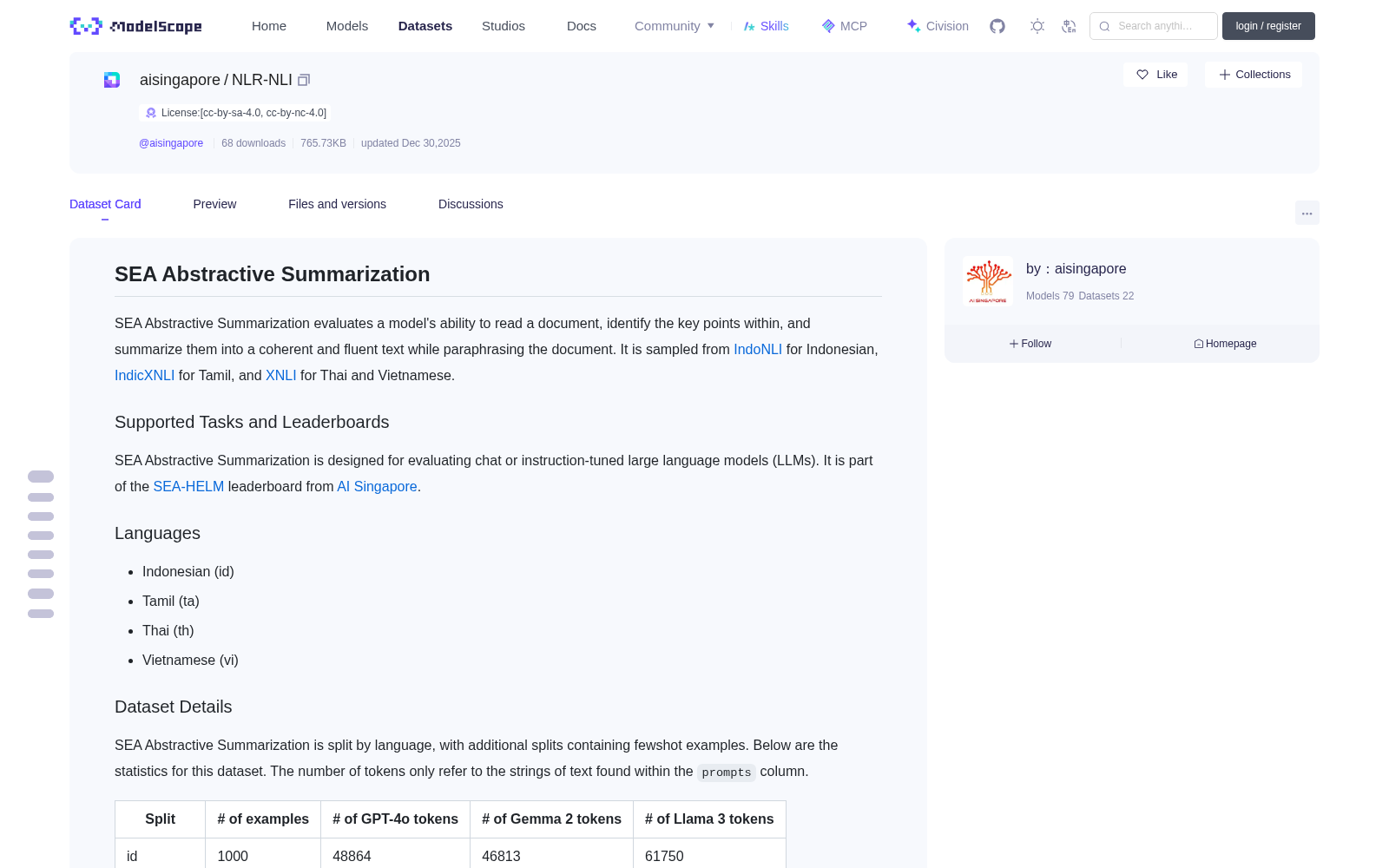Open the Skills page icon link
Image resolution: width=1389 pixels, height=868 pixels.
coord(766,26)
